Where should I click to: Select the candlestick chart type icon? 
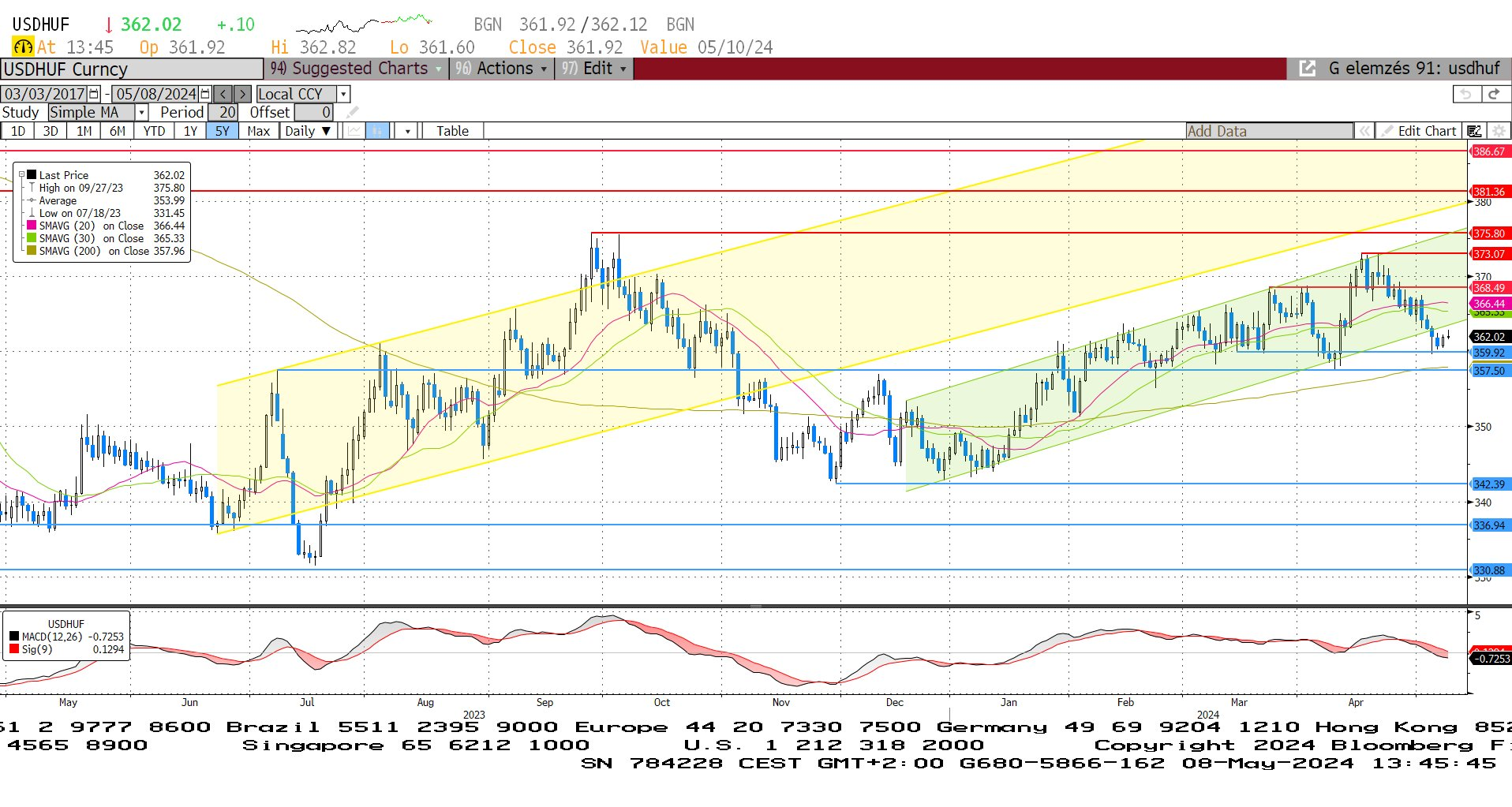click(378, 131)
